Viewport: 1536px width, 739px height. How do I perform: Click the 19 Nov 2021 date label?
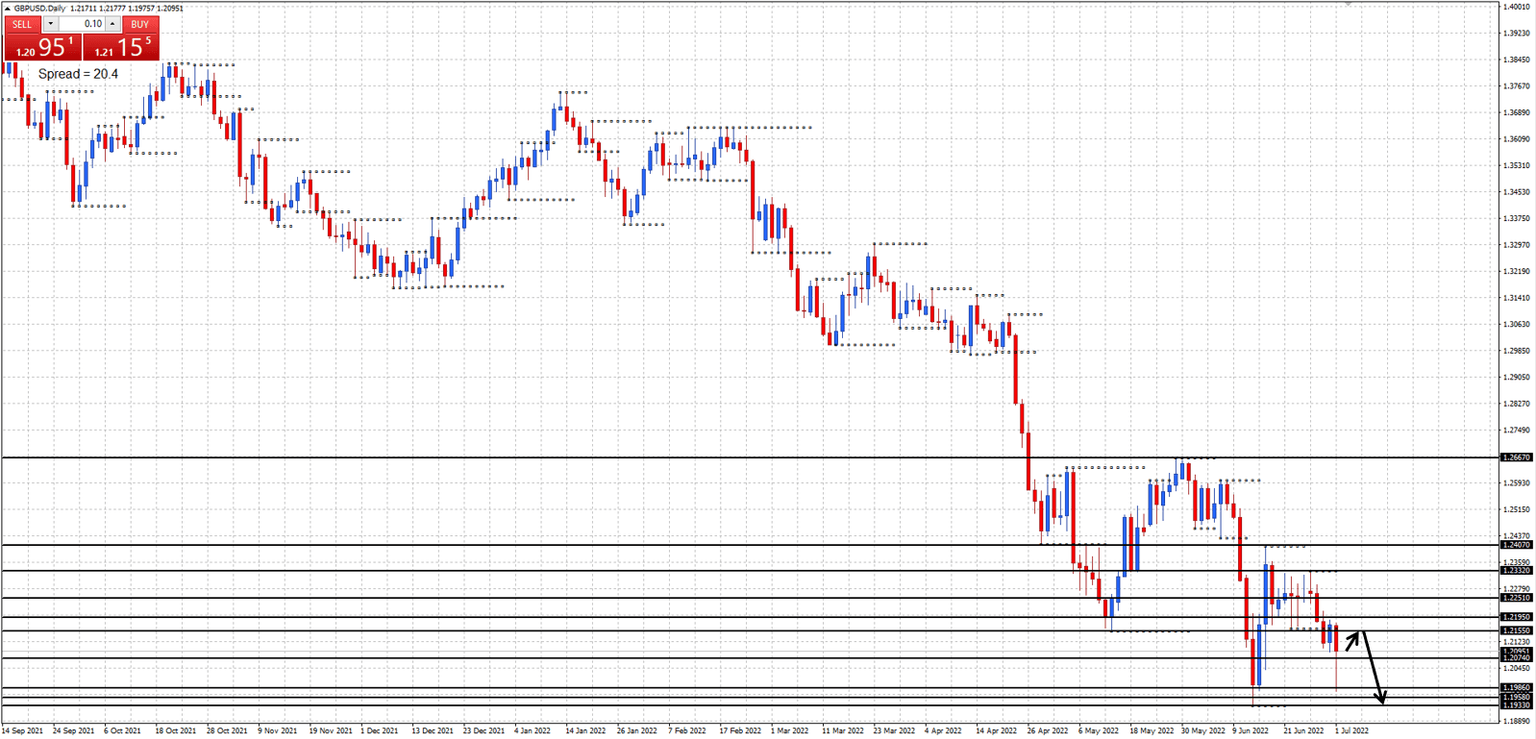(x=329, y=731)
